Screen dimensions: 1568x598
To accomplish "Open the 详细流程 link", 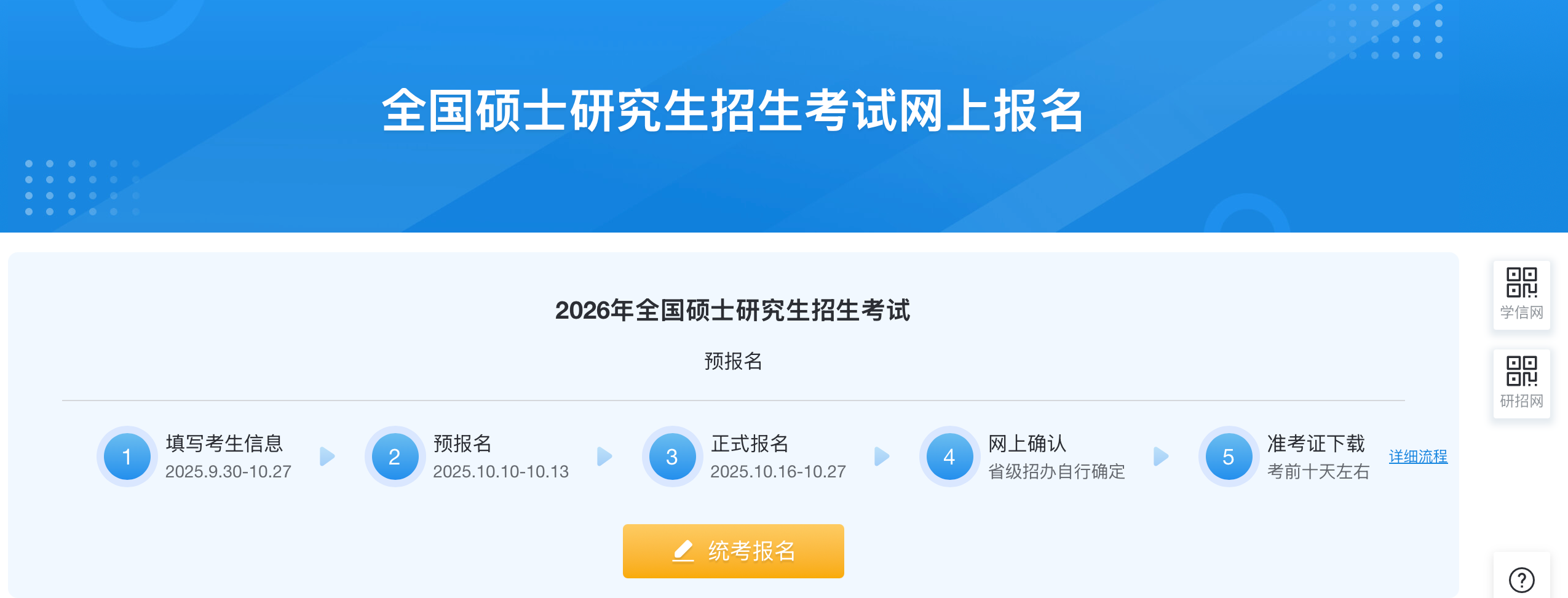I will pos(1418,456).
